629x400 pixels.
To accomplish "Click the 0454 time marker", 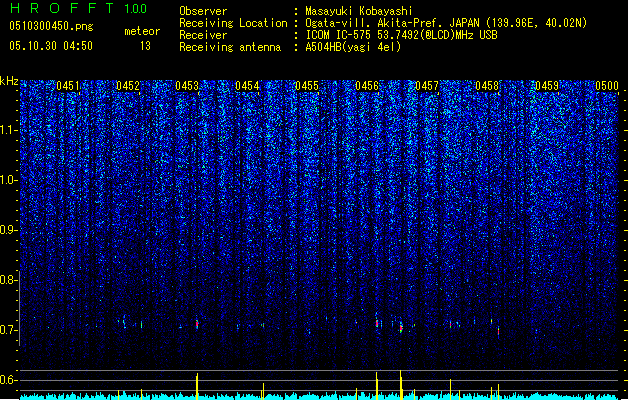I will click(247, 85).
